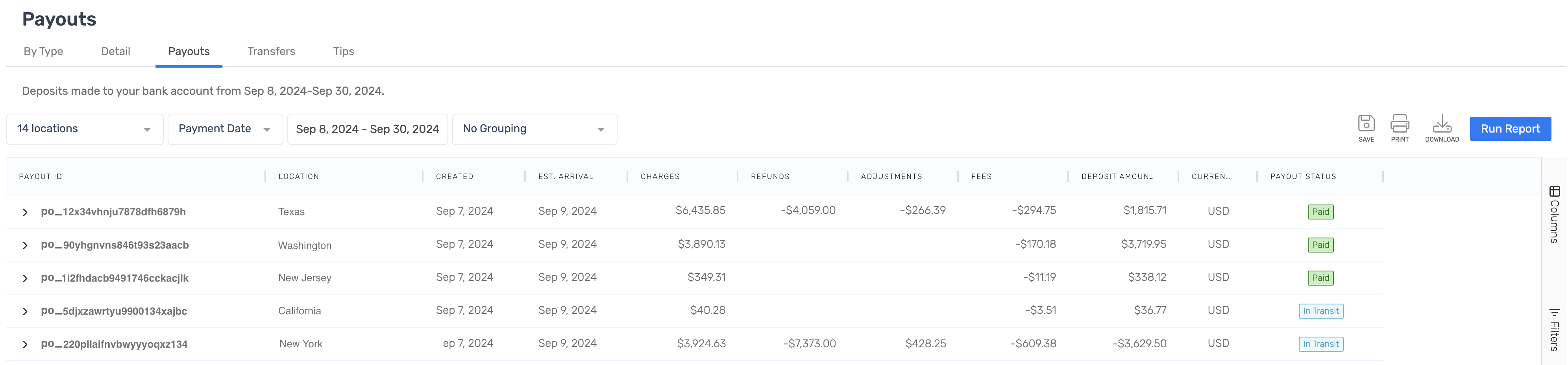1568x365 pixels.
Task: Click payout ID po_90yhgnvns846t93s23aacb
Action: coord(115,245)
